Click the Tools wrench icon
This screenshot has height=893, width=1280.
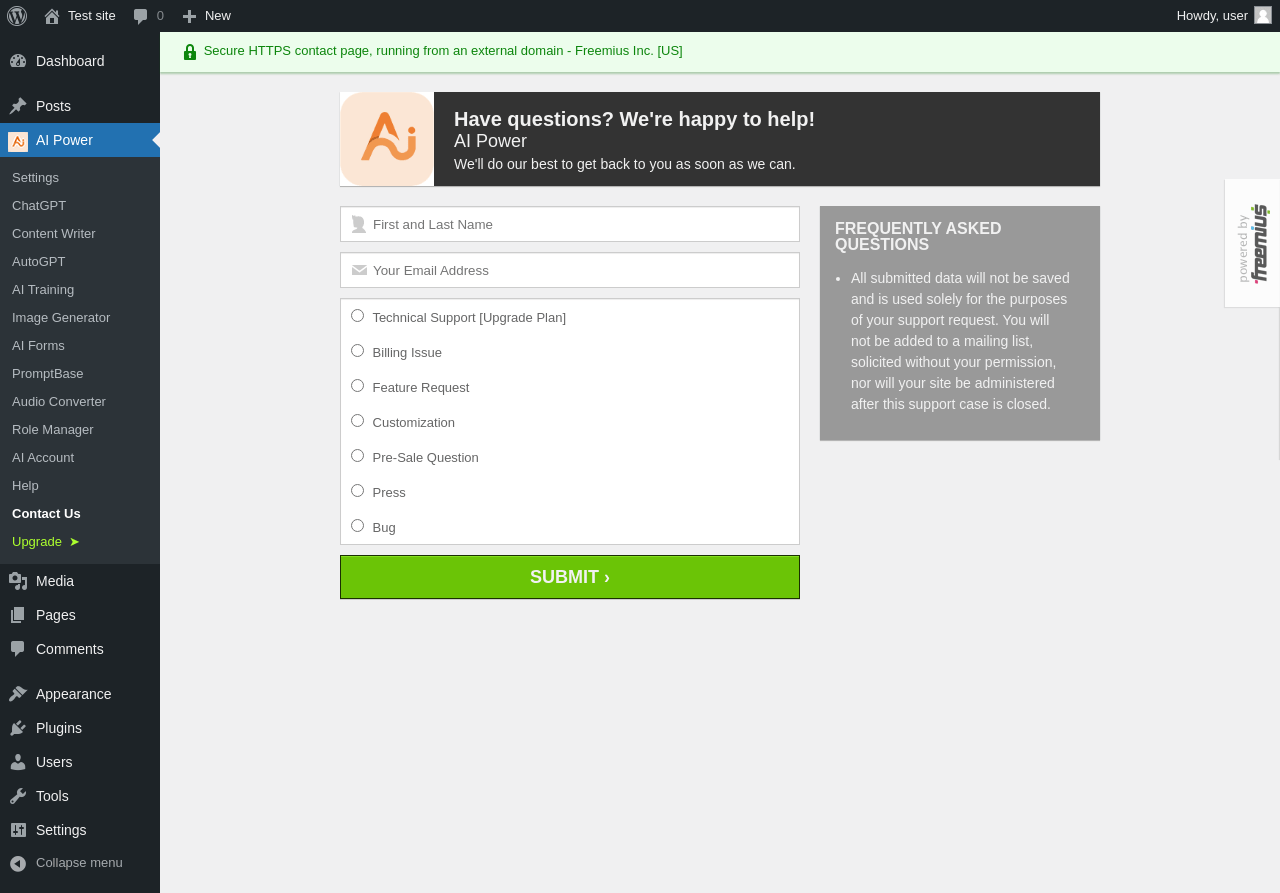18,796
